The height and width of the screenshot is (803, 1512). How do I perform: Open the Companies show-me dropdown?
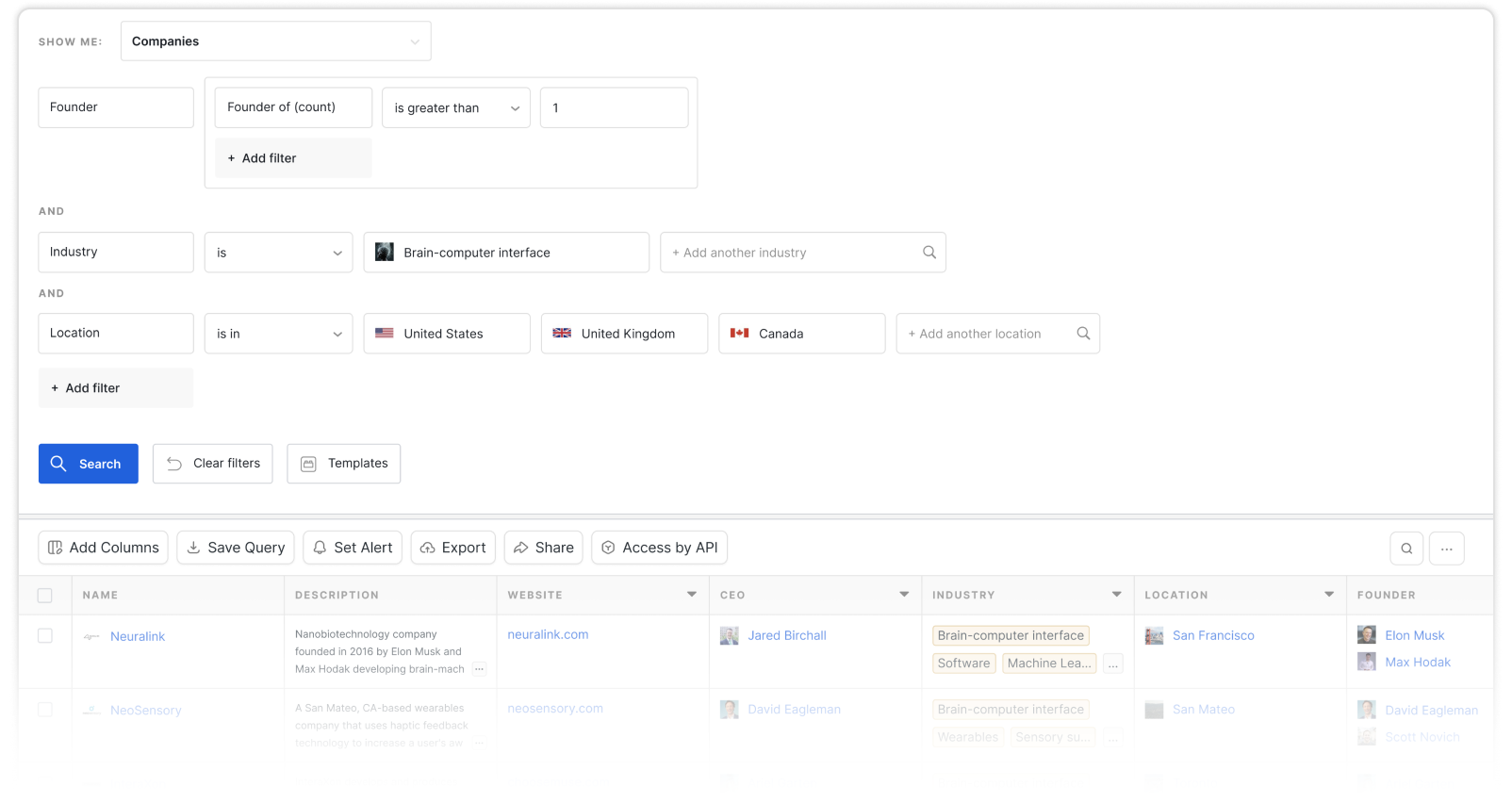click(275, 41)
